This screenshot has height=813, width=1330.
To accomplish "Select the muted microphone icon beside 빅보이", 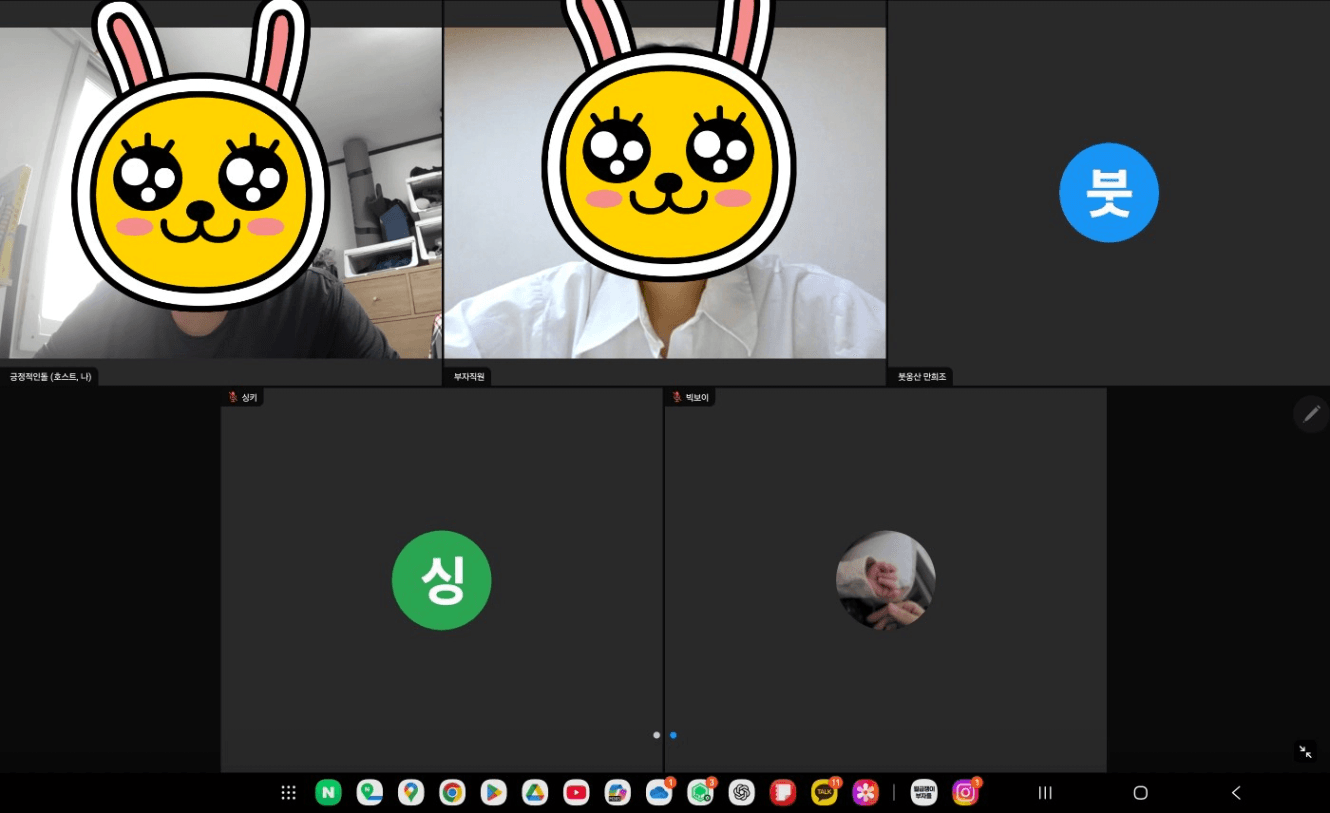I will [677, 397].
